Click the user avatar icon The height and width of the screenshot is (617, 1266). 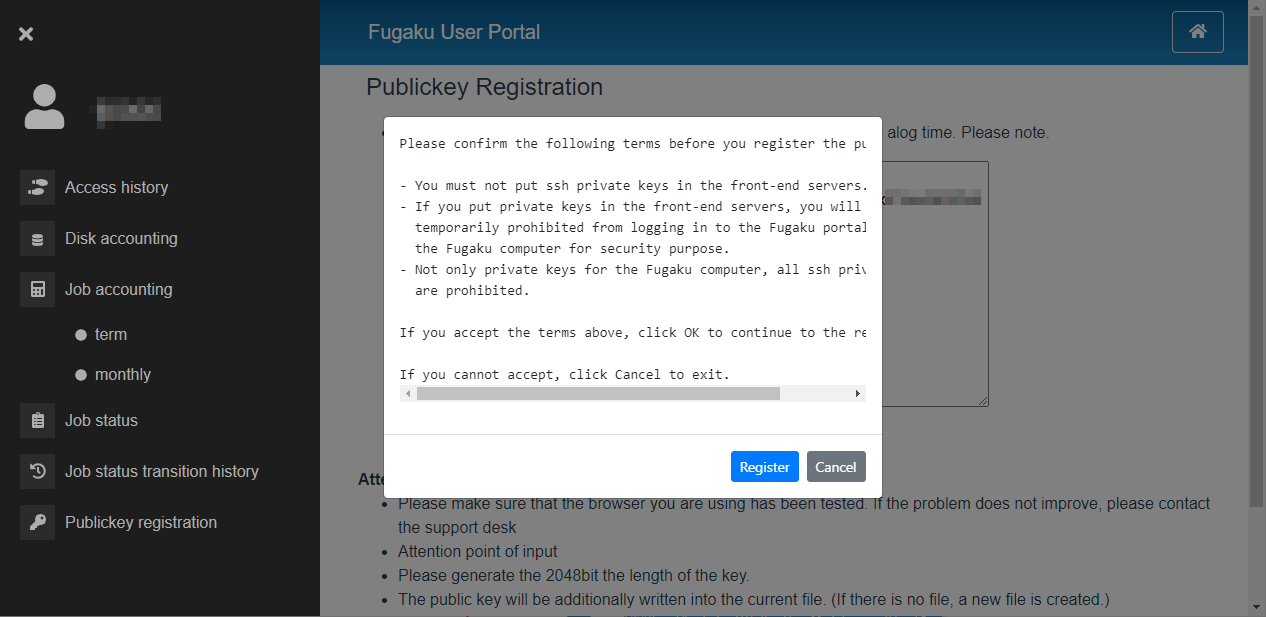pos(44,107)
